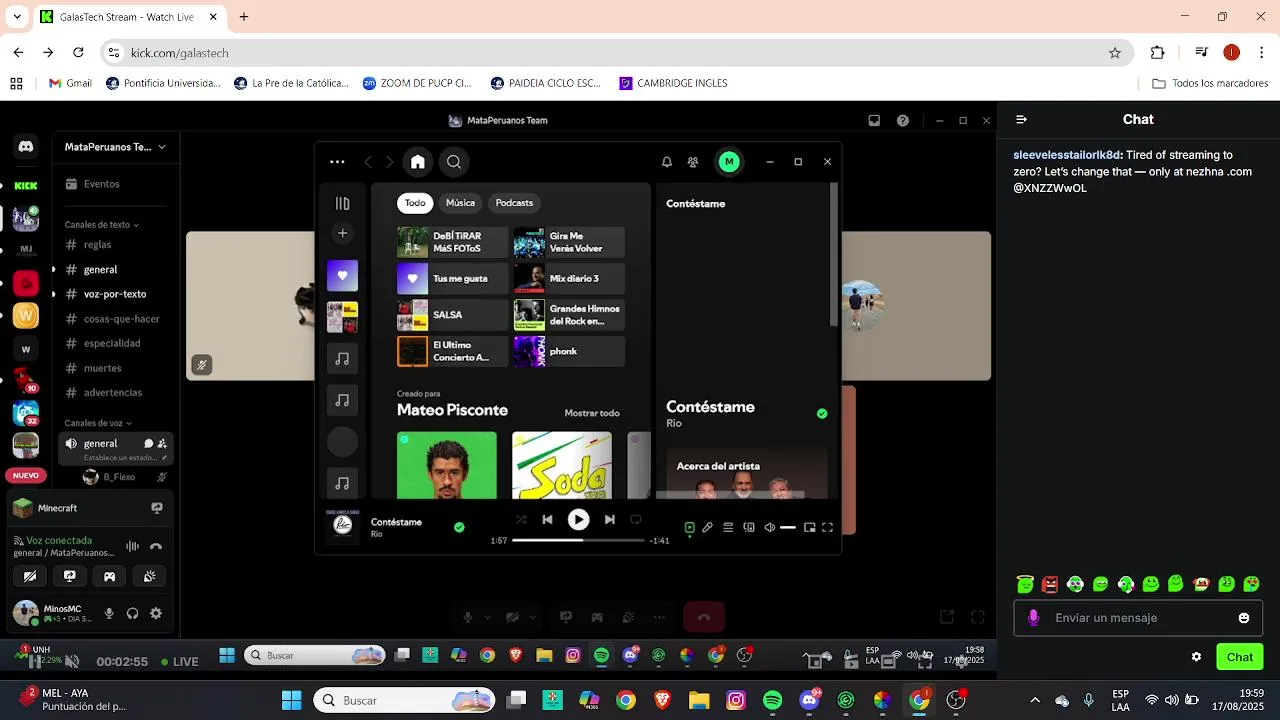Open Discord soundboard button

(x=150, y=576)
